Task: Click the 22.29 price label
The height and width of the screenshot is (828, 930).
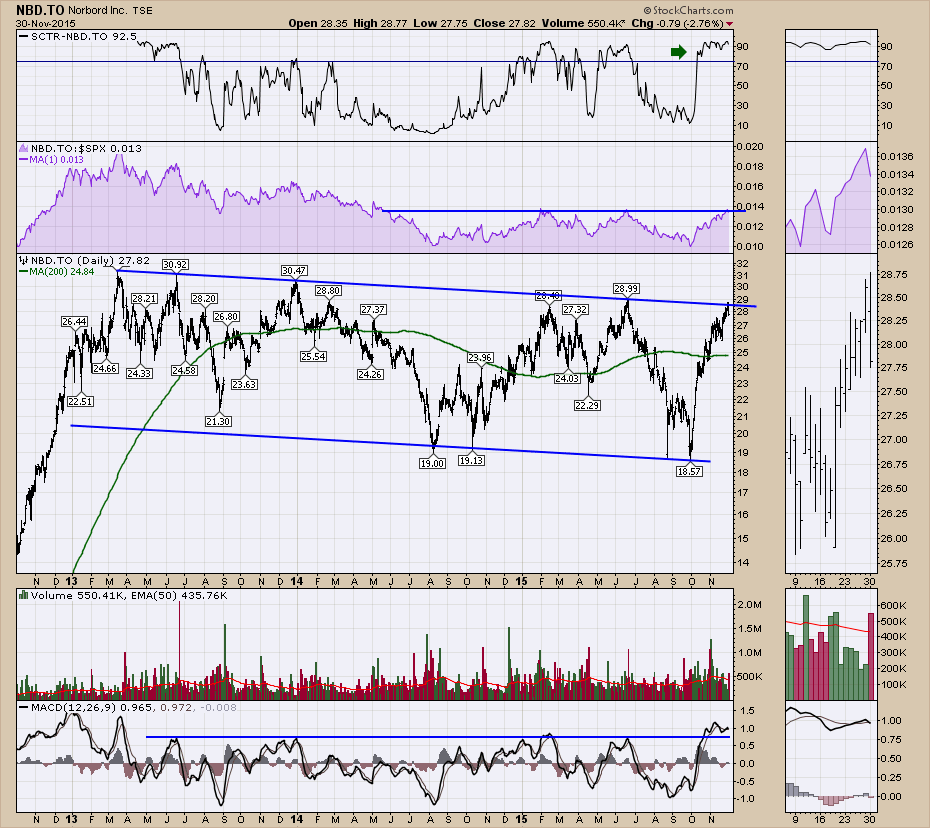Action: point(587,405)
